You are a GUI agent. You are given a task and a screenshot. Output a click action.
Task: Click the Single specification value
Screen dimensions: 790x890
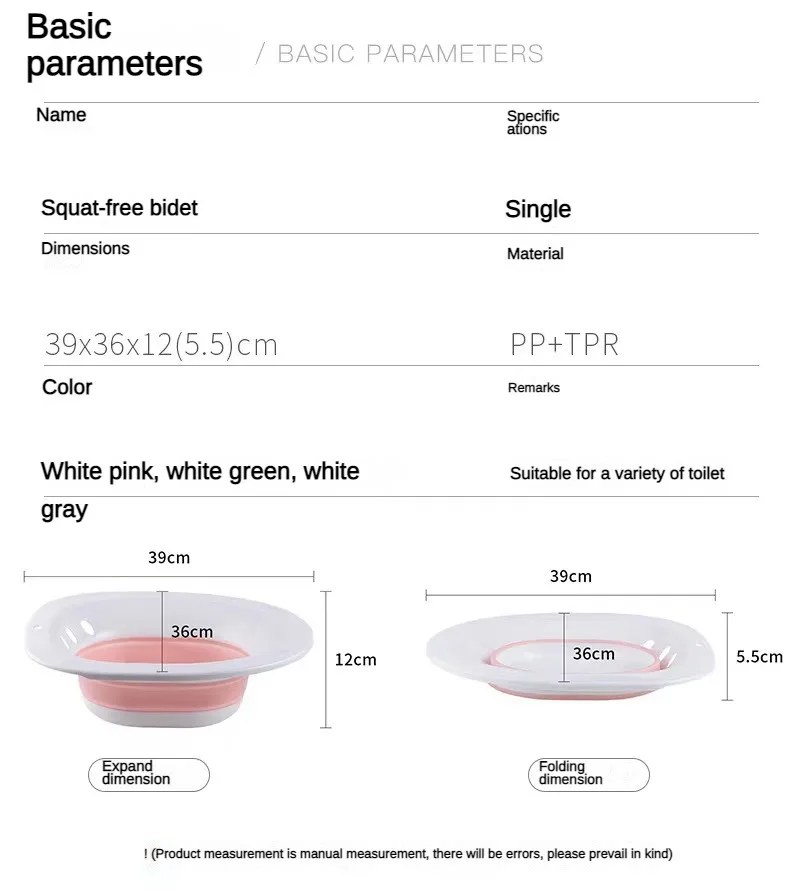coord(538,209)
